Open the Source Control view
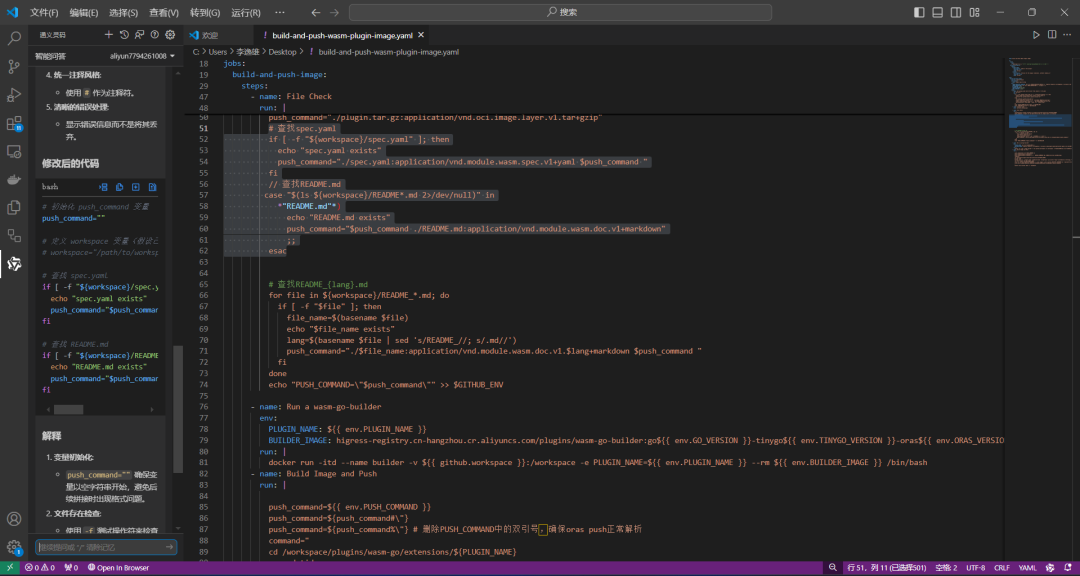The image size is (1080, 576). tap(14, 66)
